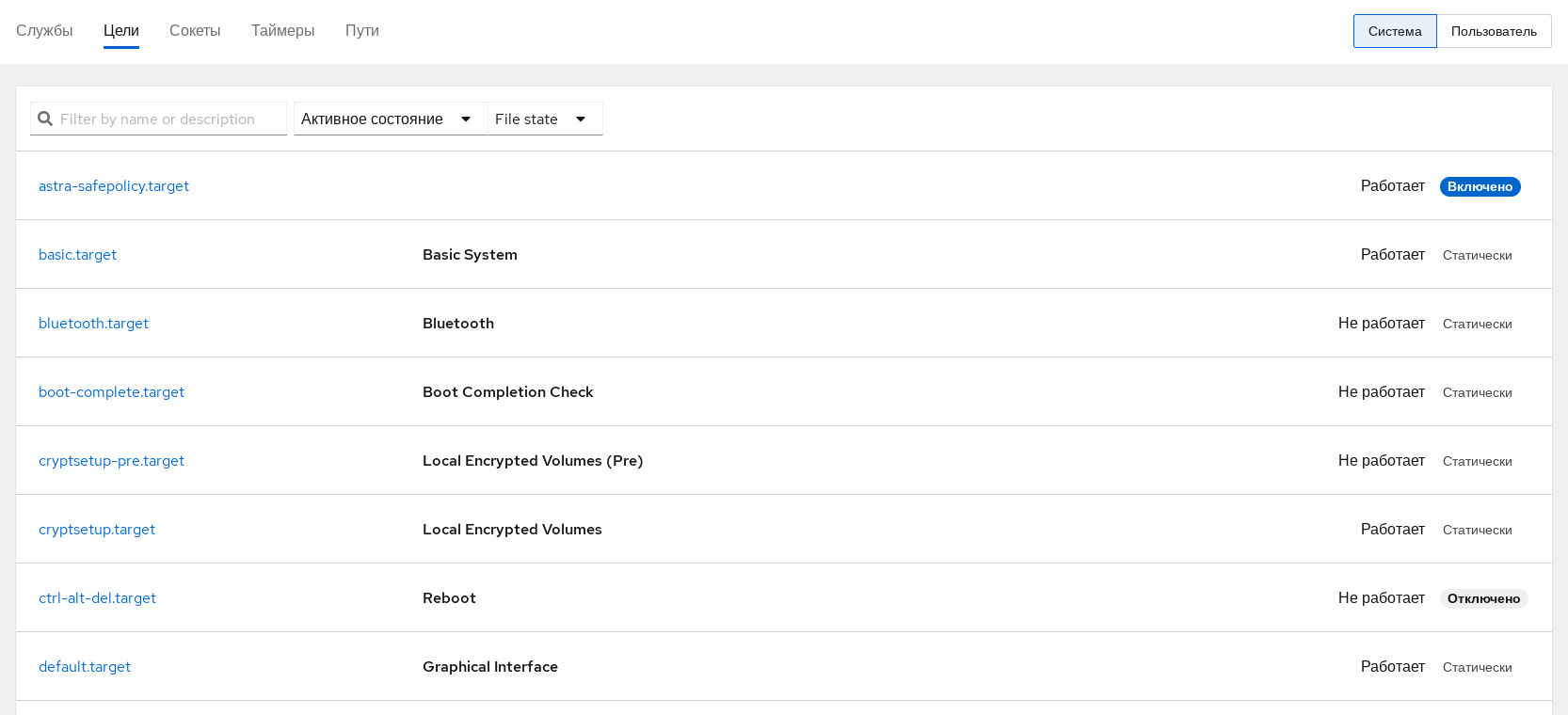Viewport: 1568px width, 715px height.
Task: Open cryptsetup-pre.target entry
Action: click(111, 461)
